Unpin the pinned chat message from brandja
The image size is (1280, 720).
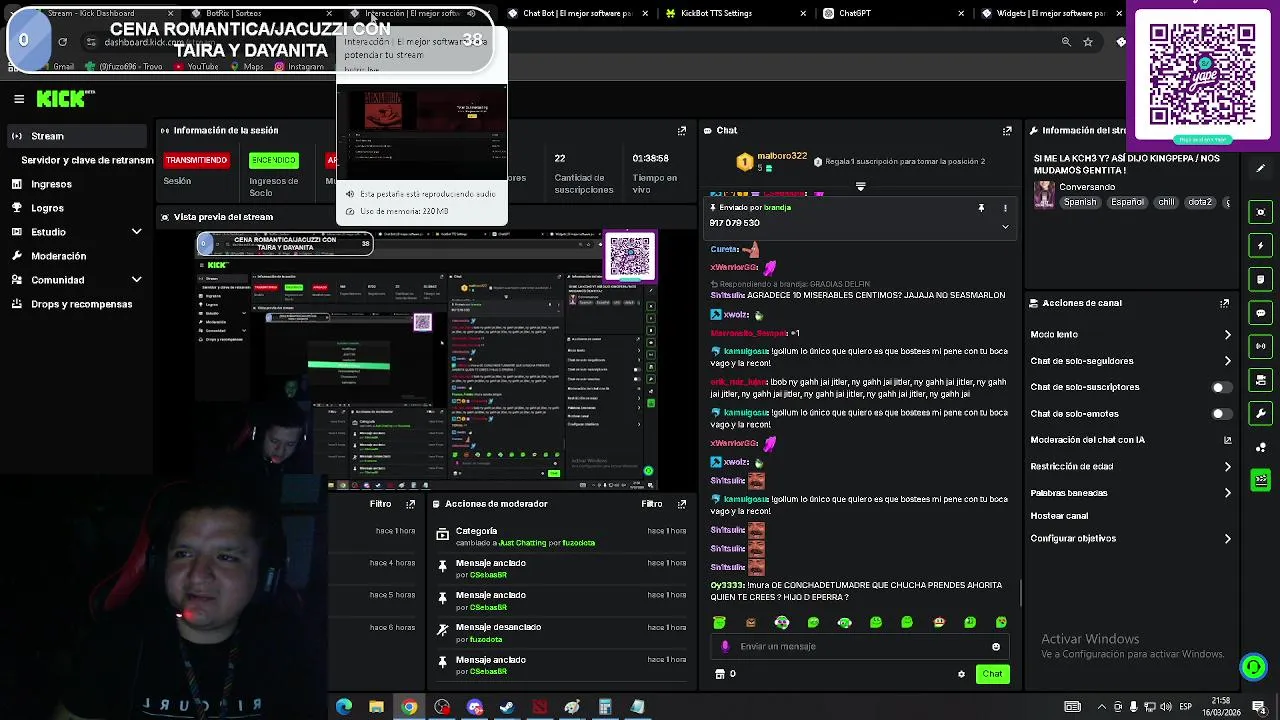[981, 208]
